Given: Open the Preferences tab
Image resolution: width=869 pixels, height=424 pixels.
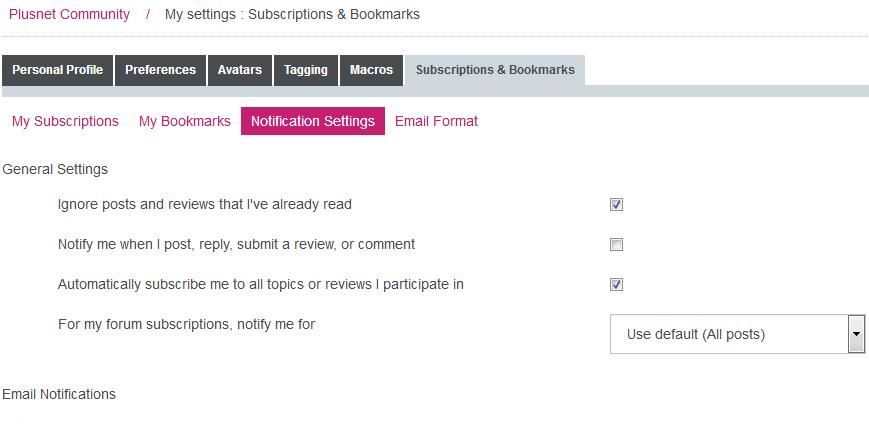Looking at the screenshot, I should pos(160,70).
